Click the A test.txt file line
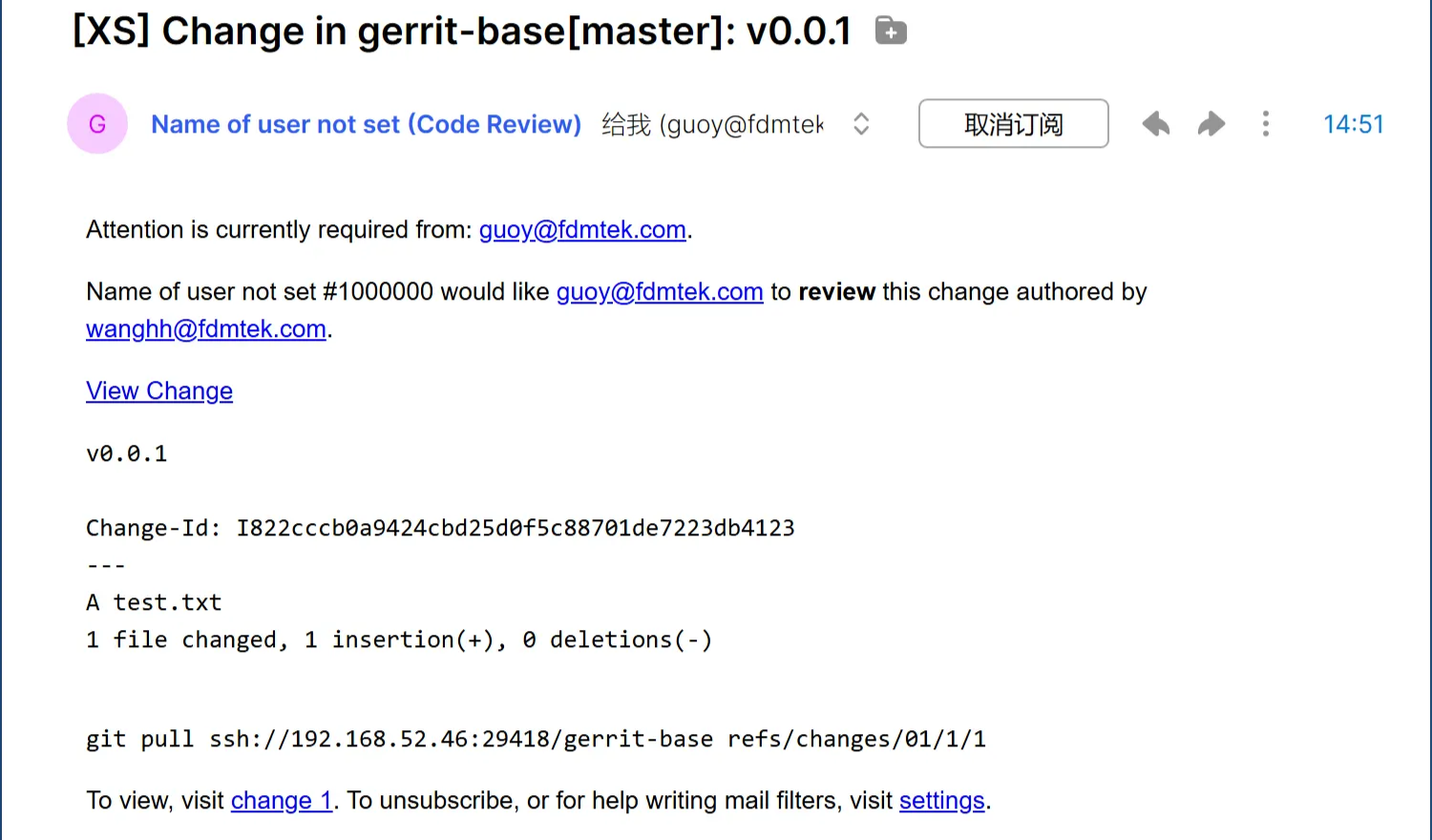 pos(154,602)
